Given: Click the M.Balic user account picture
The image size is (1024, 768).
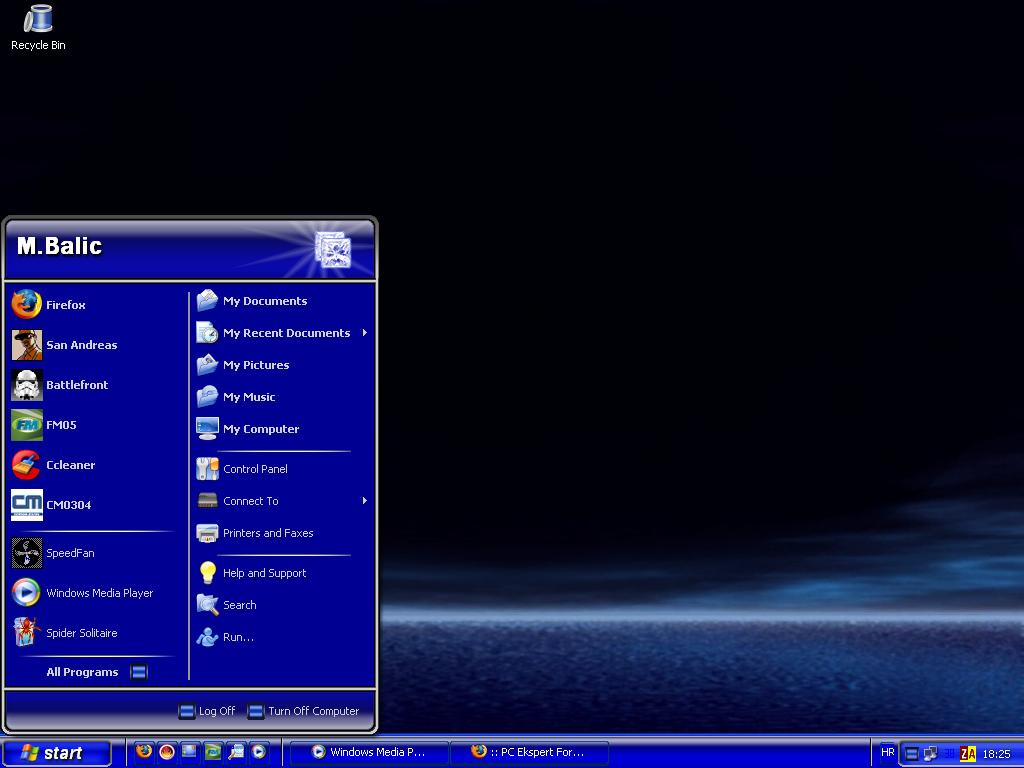Looking at the screenshot, I should point(333,250).
